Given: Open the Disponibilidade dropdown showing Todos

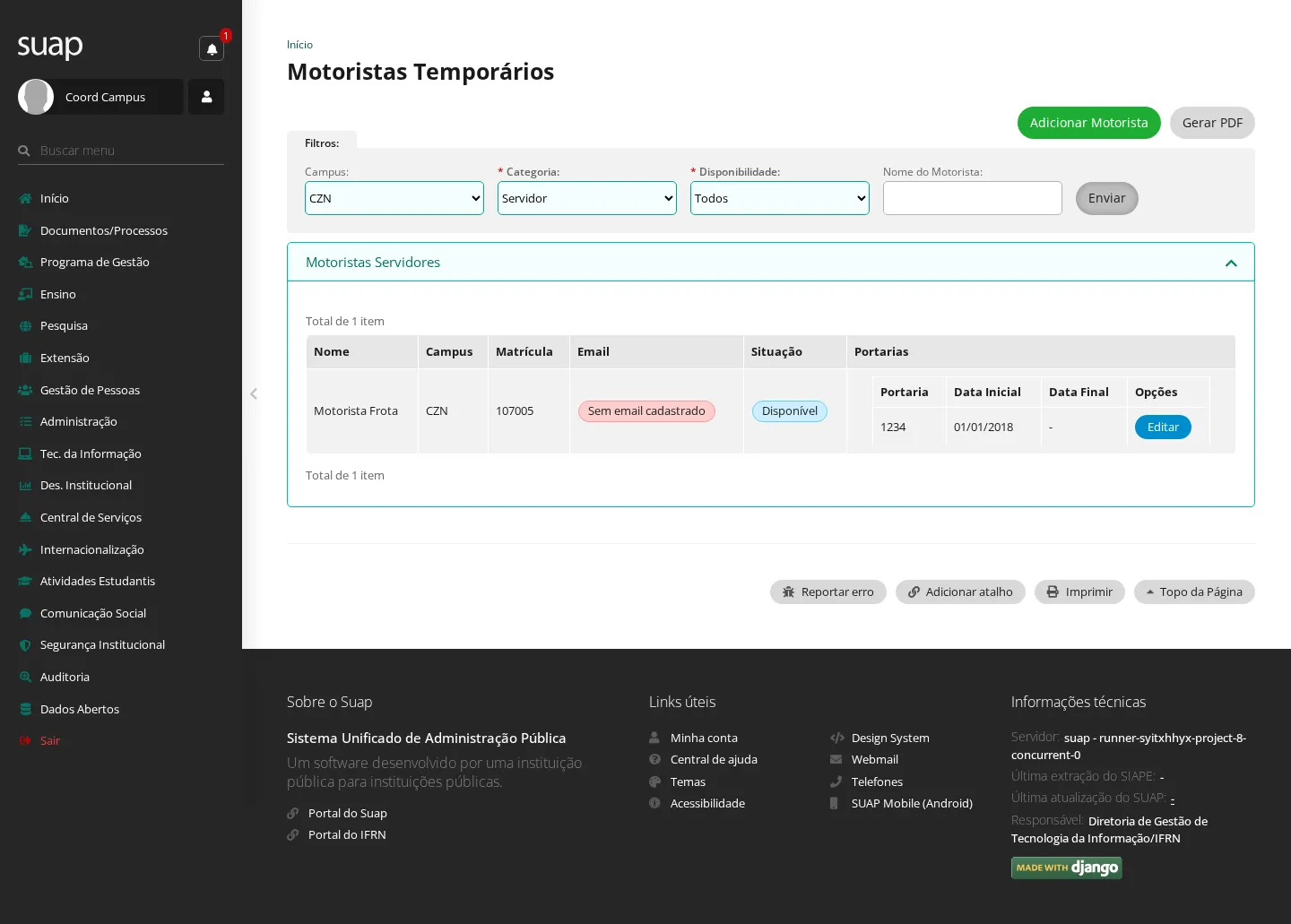Looking at the screenshot, I should [780, 198].
